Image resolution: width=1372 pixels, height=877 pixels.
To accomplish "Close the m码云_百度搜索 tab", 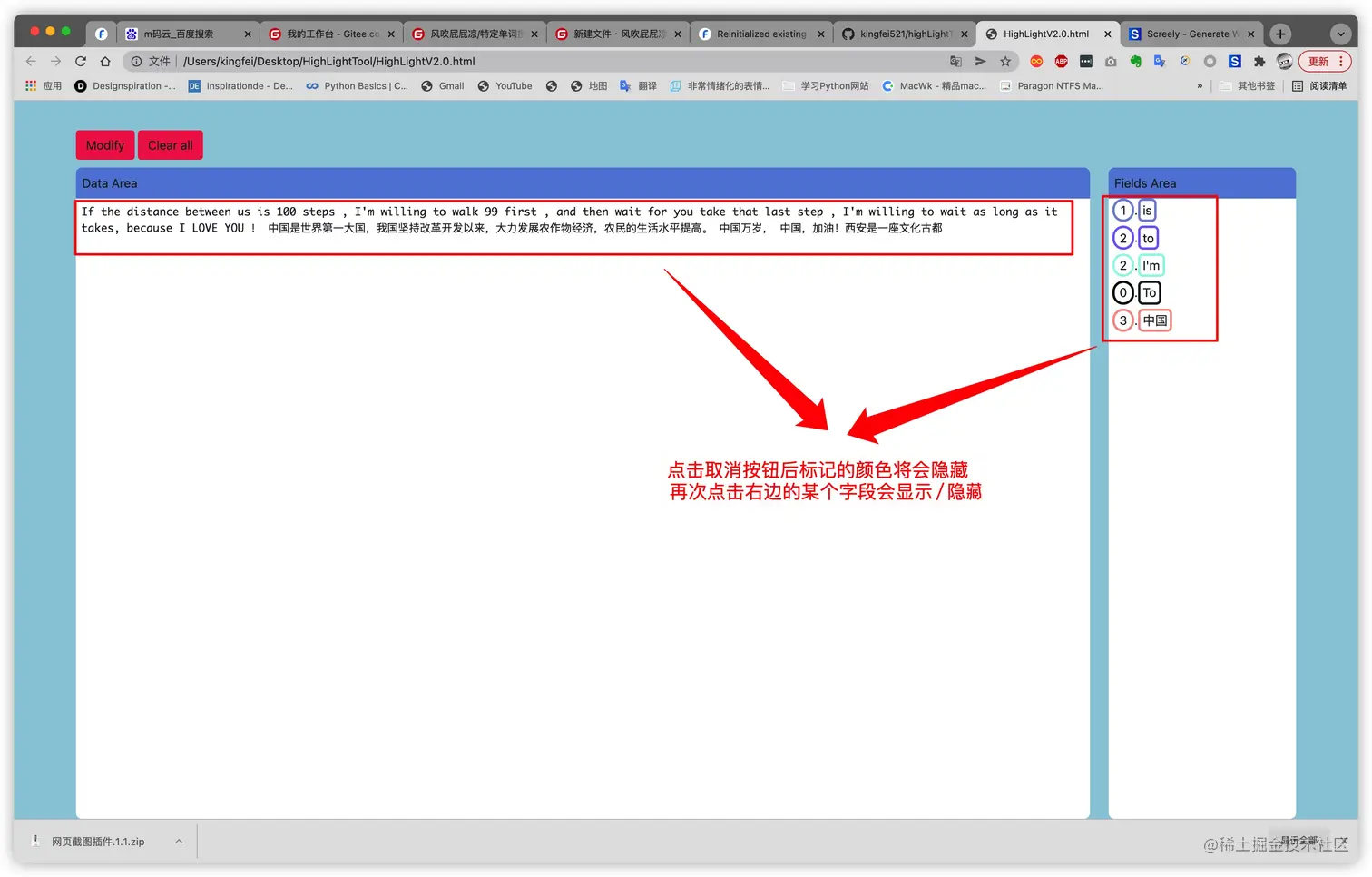I will (x=248, y=34).
